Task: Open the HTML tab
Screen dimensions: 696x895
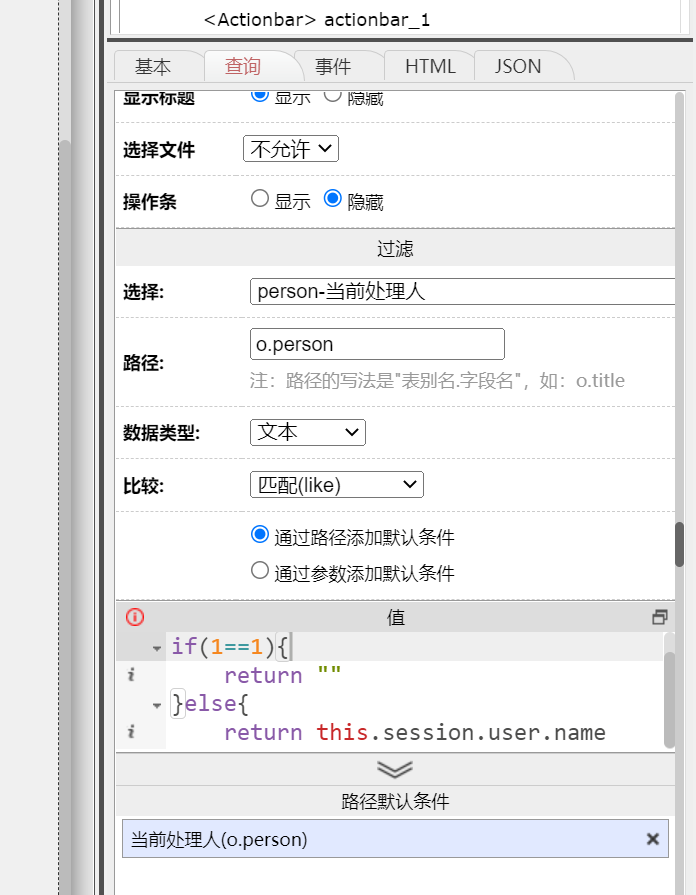Action: 430,67
